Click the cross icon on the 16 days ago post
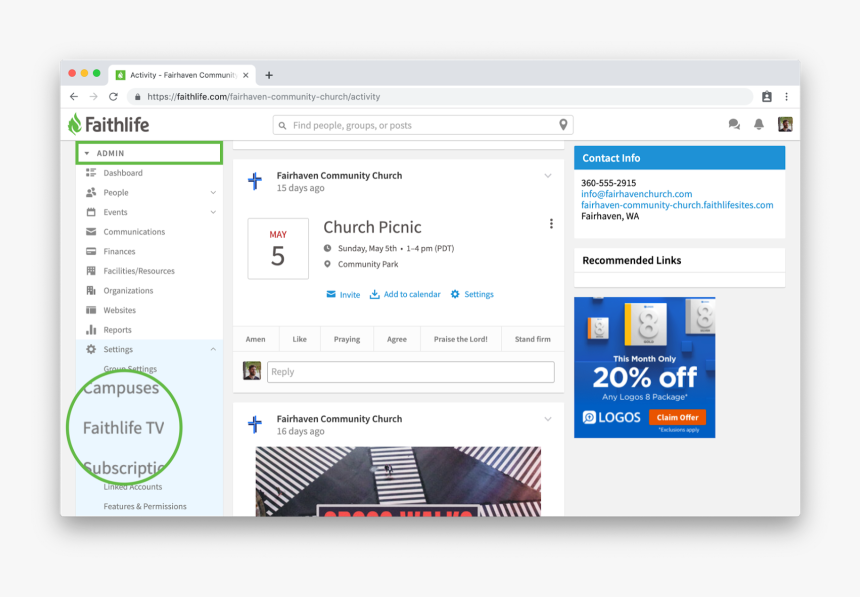This screenshot has width=860, height=597. (254, 424)
